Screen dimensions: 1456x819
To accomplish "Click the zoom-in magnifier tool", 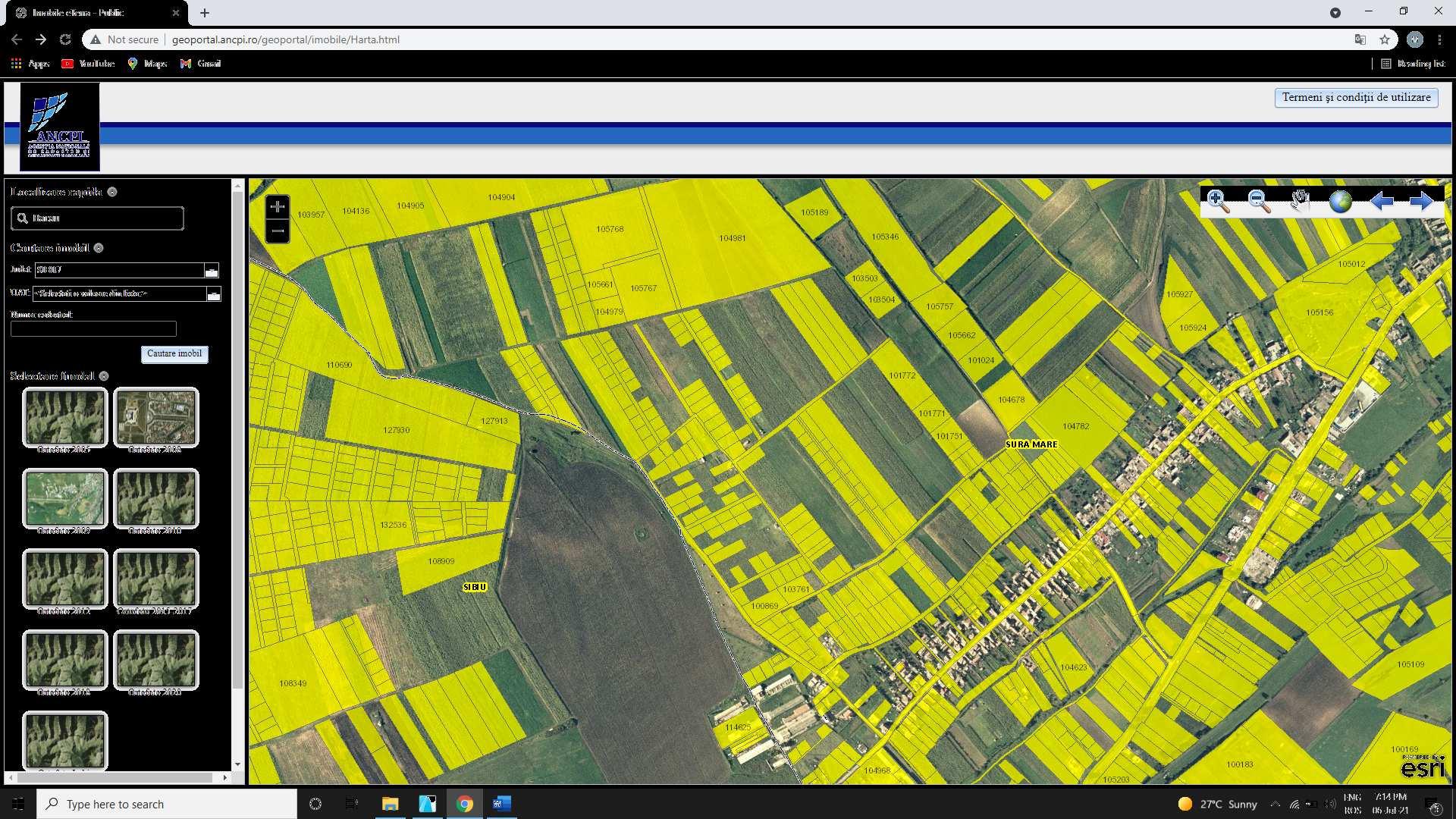I will tap(1218, 202).
